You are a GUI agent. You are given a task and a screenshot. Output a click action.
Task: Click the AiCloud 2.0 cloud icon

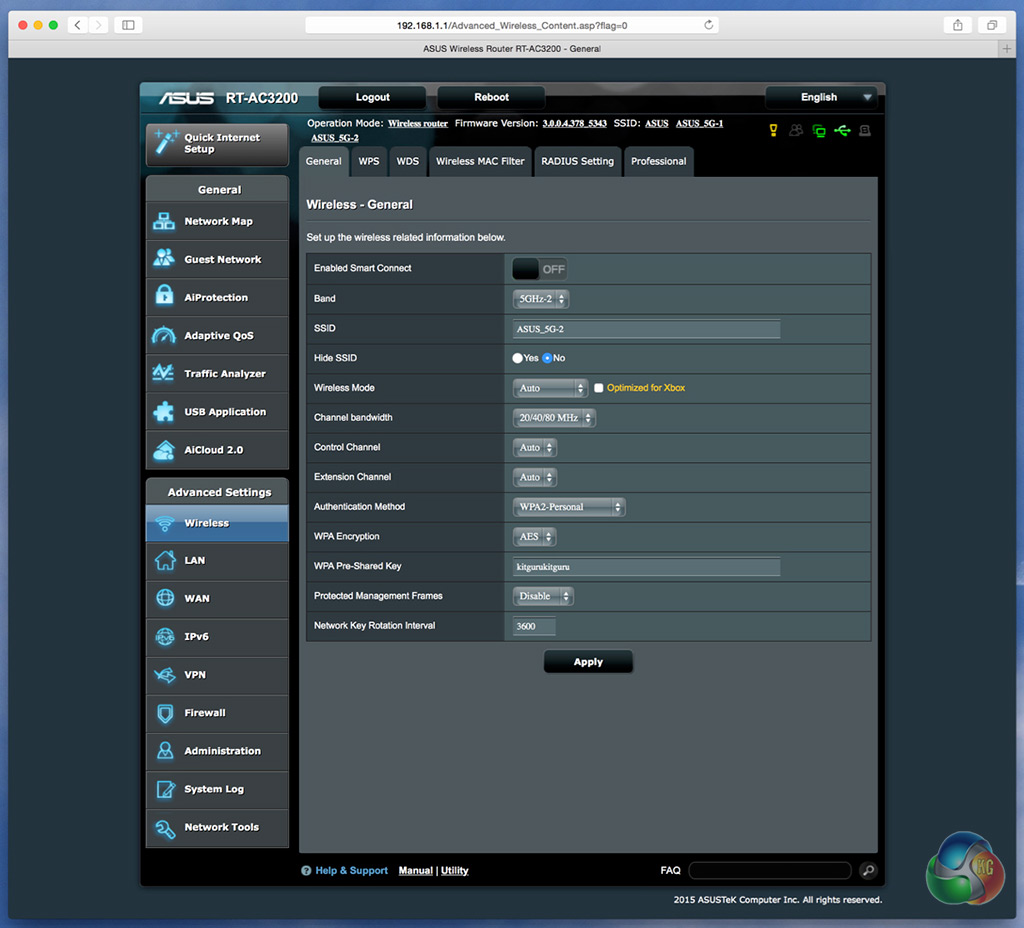(164, 450)
